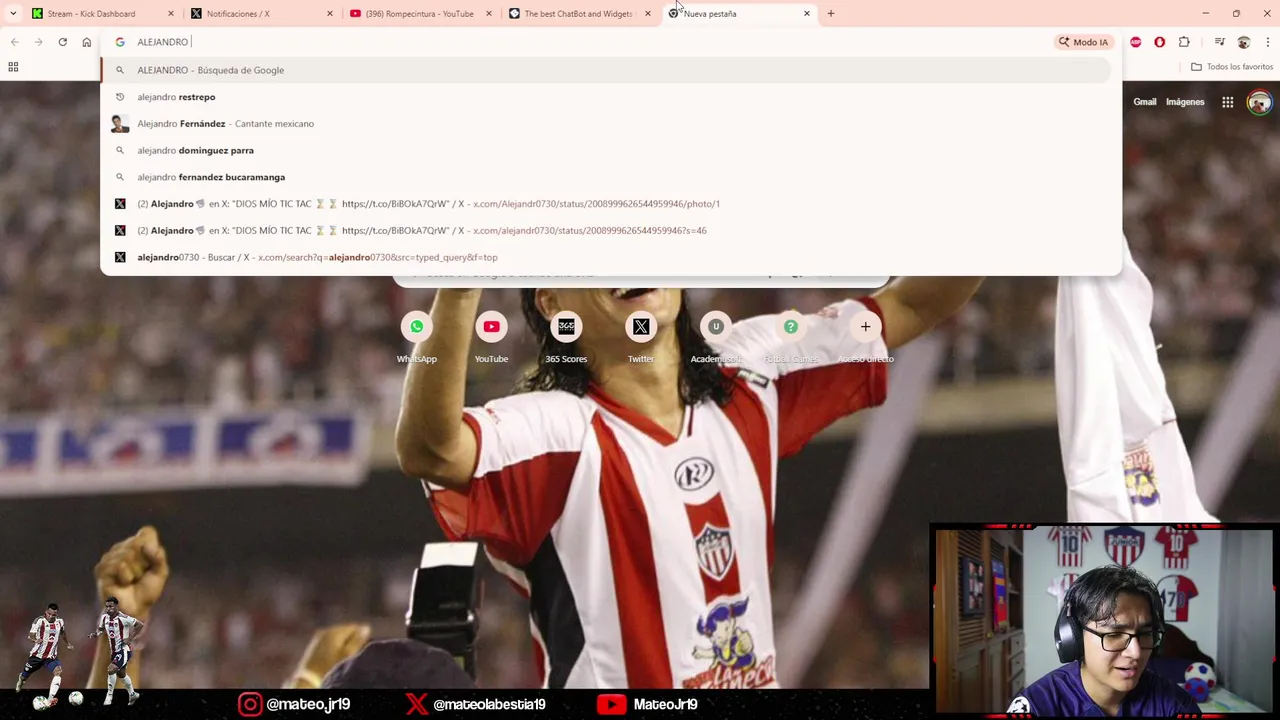Screen dimensions: 1280x720
Task: Open the Imágenes link
Action: (x=1185, y=102)
